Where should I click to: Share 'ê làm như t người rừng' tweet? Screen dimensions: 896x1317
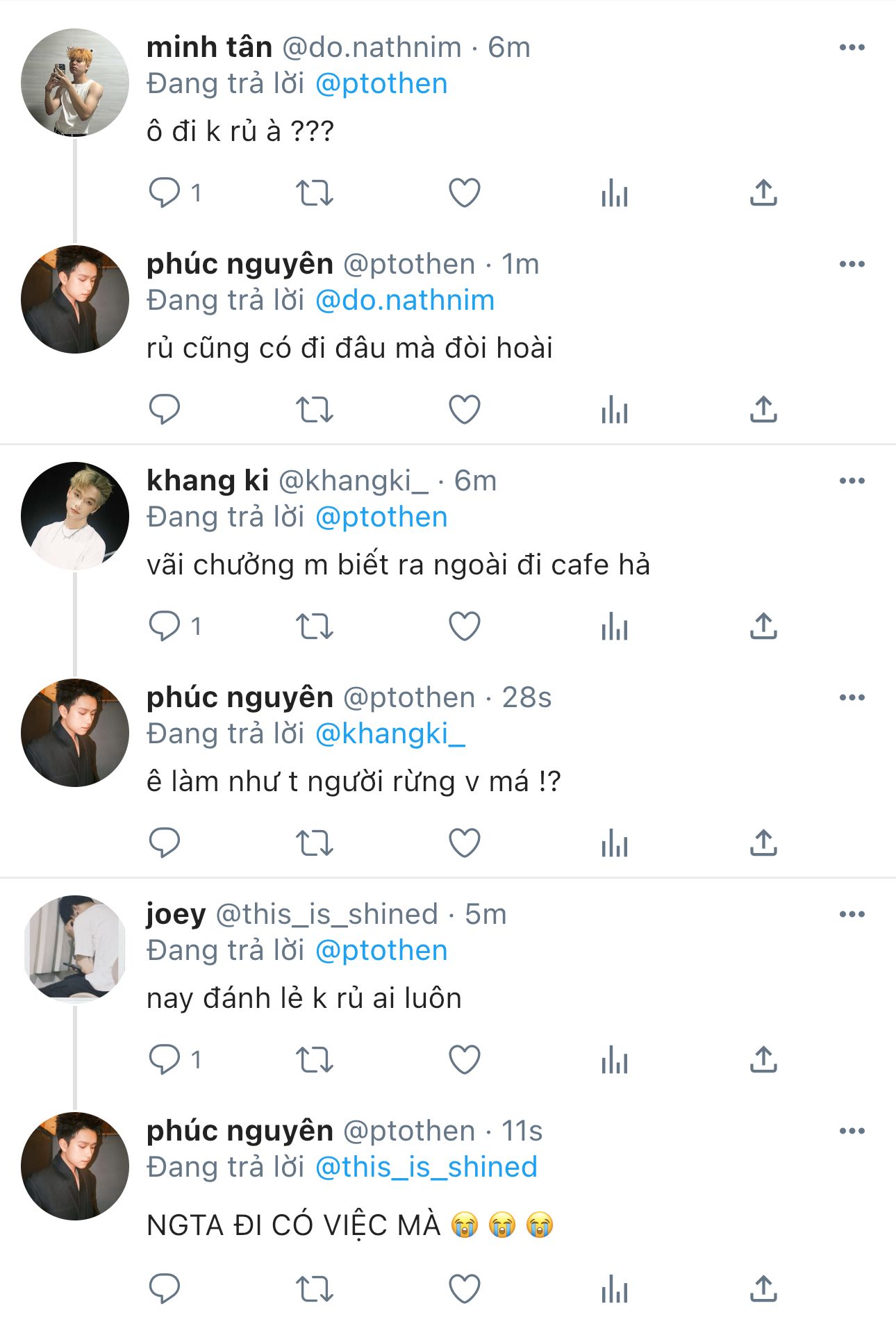coord(763,843)
